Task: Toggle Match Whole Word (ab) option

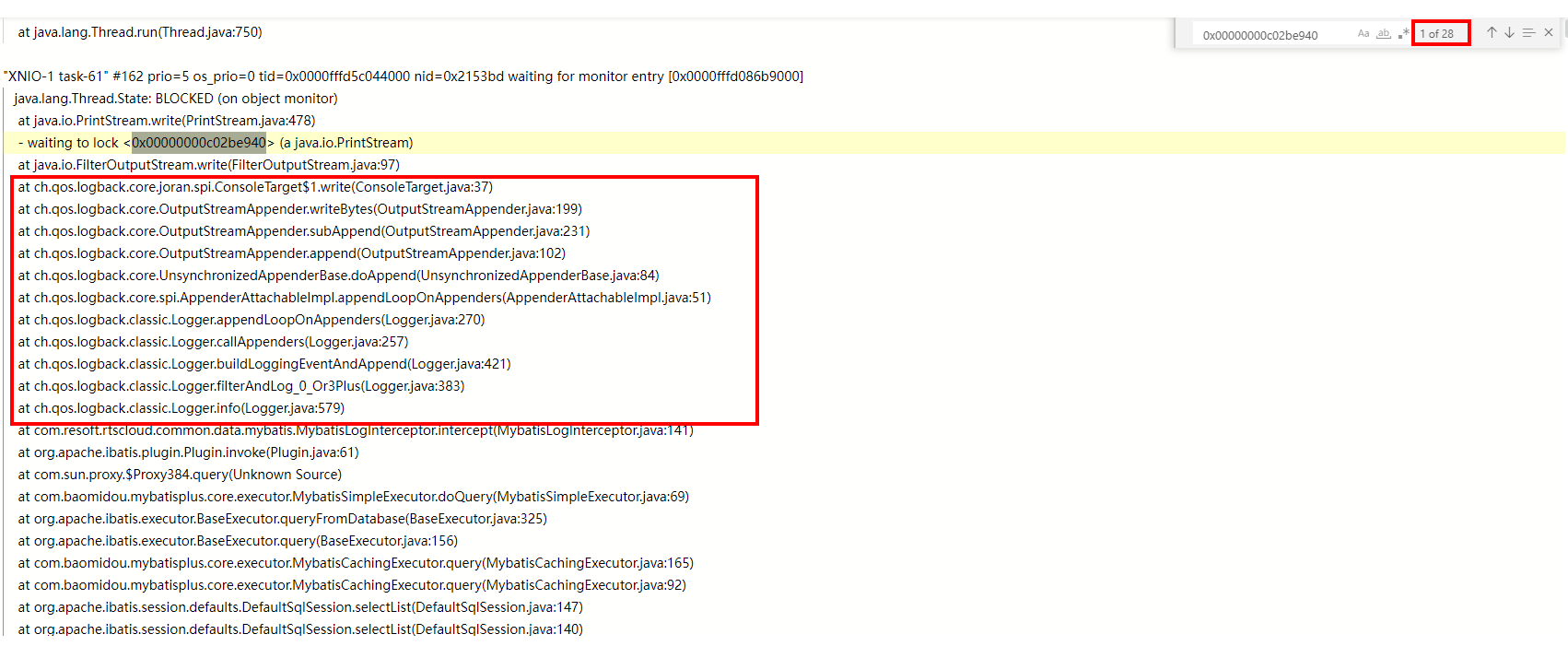Action: (x=1383, y=34)
